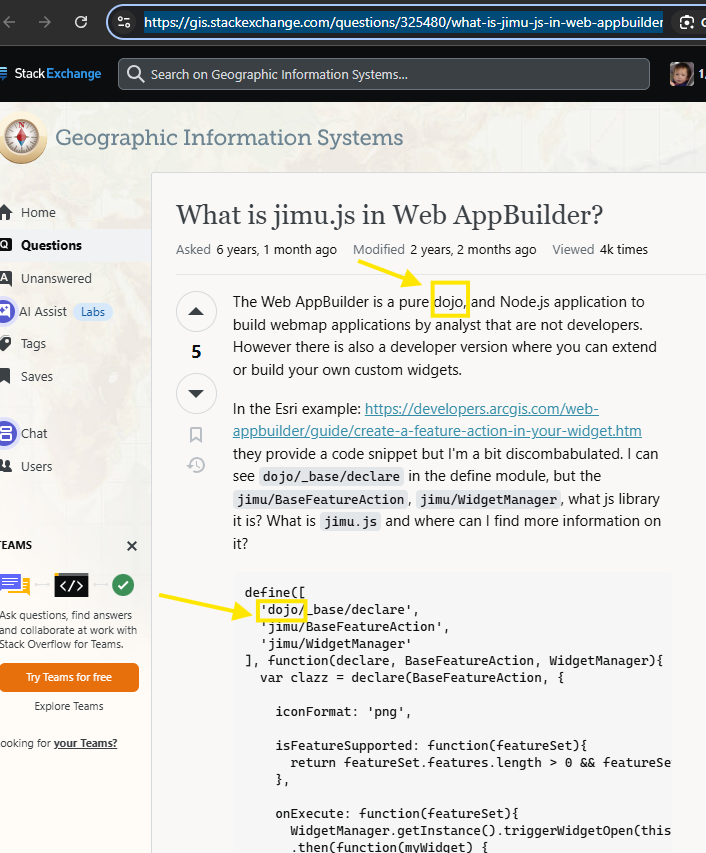Downvote the question

click(196, 393)
